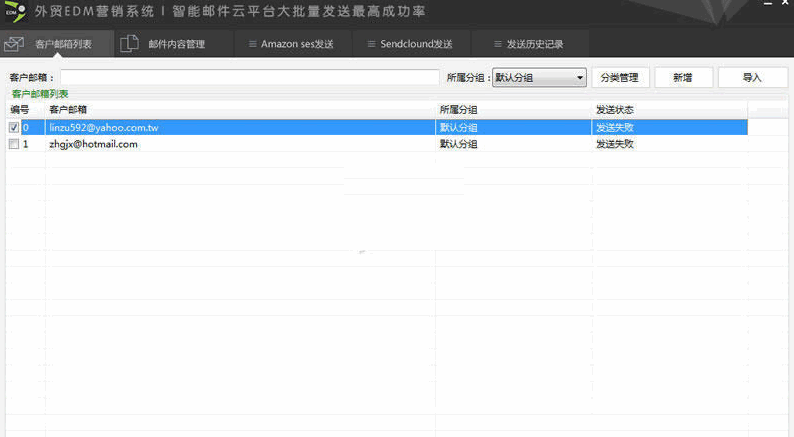Click the EDM app logo icon
The width and height of the screenshot is (794, 437).
[15, 11]
